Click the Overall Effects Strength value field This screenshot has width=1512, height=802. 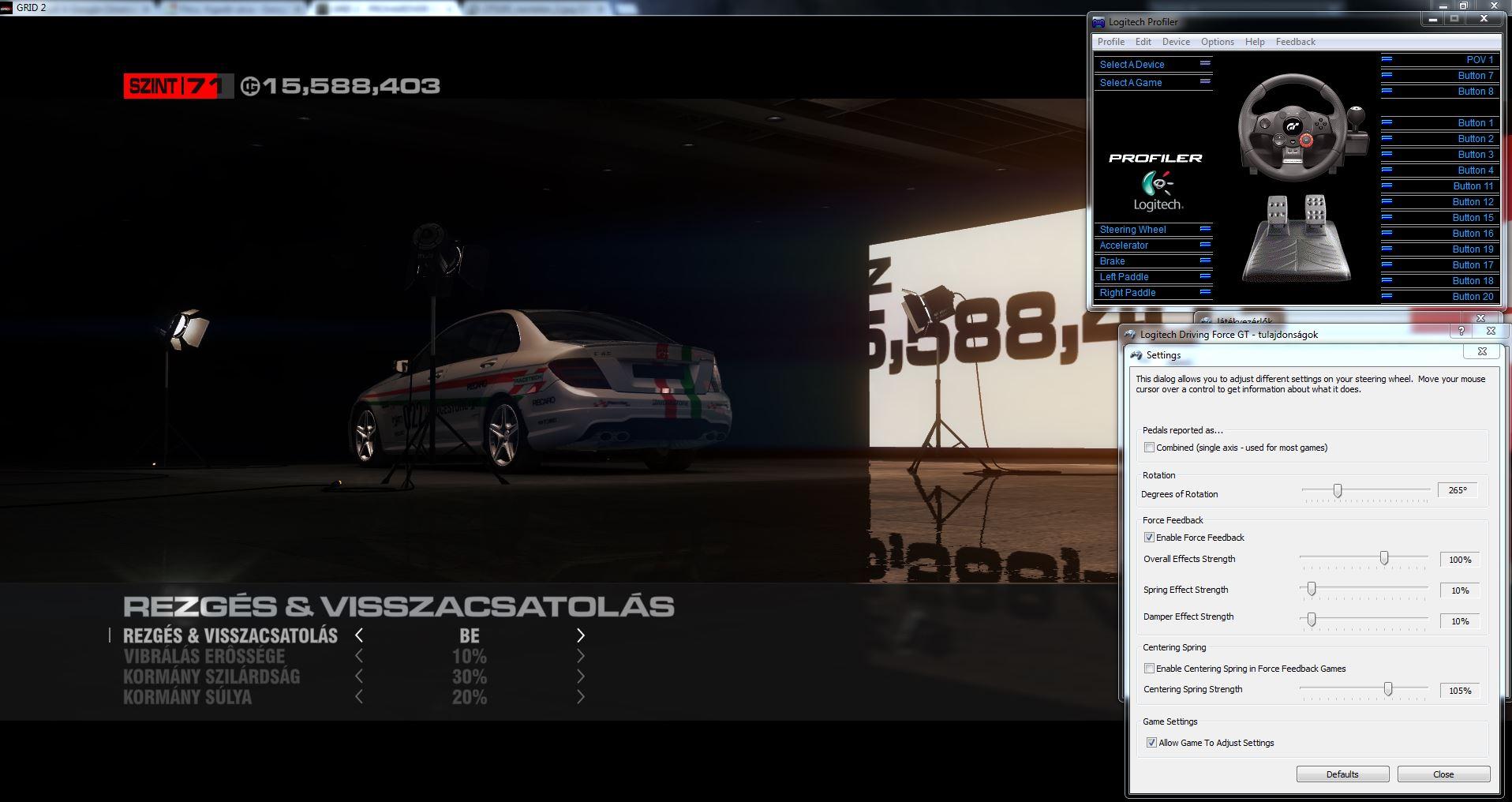(1460, 560)
